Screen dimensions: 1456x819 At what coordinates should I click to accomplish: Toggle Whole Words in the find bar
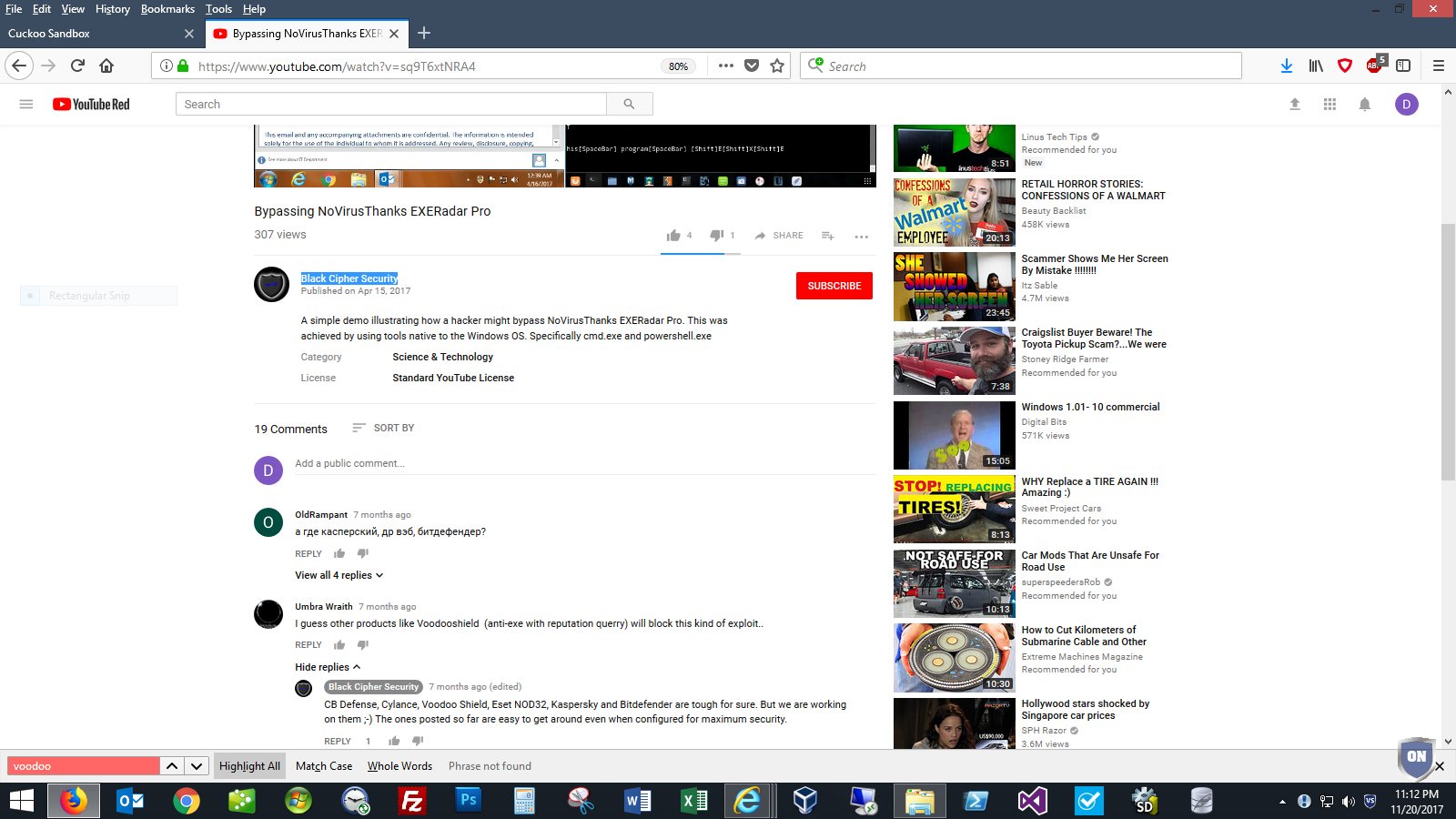[x=399, y=766]
